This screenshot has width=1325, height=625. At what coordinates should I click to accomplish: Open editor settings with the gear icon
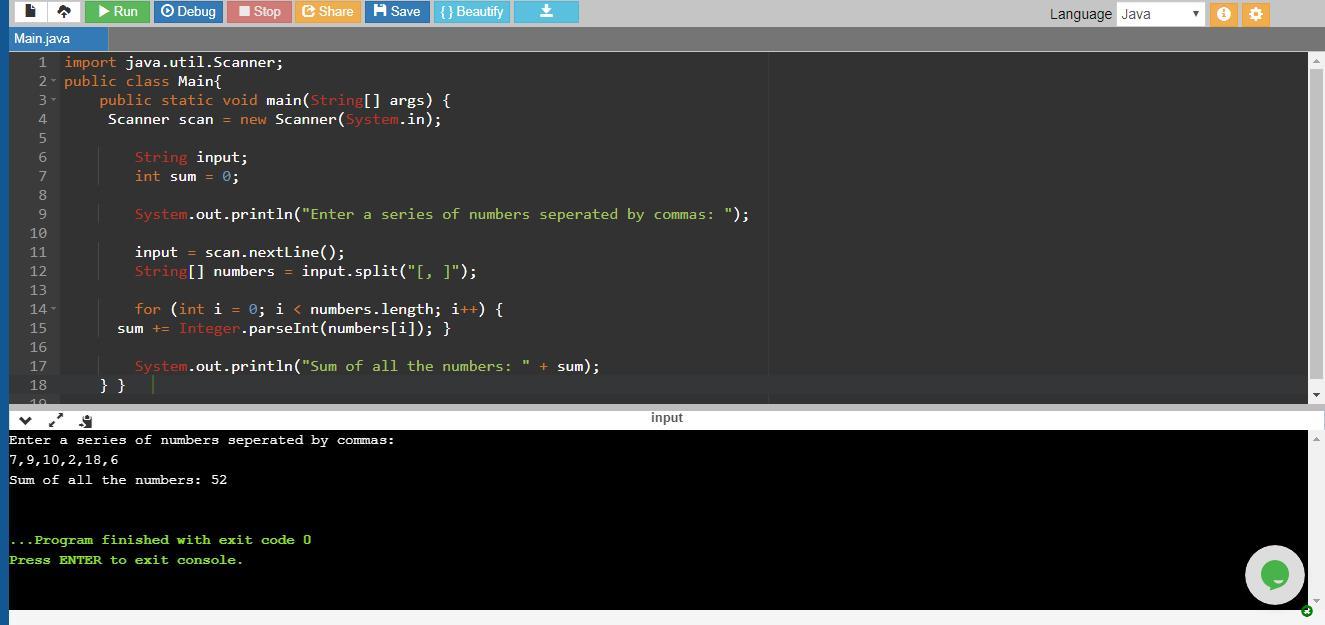click(1256, 14)
